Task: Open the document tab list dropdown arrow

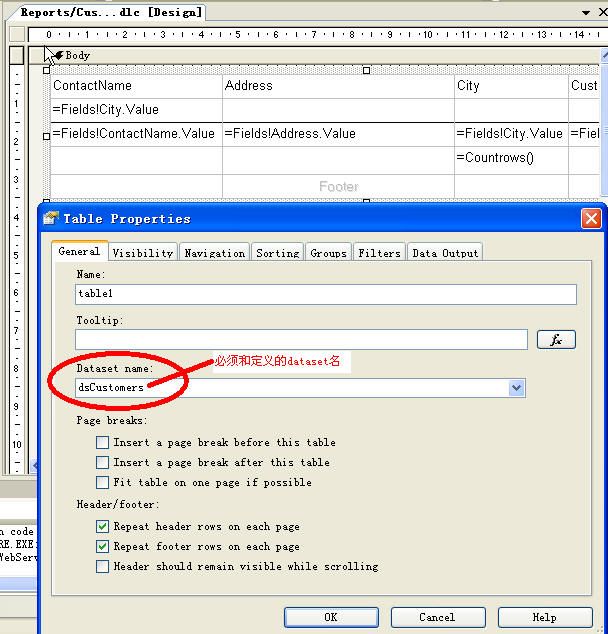Action: [586, 13]
